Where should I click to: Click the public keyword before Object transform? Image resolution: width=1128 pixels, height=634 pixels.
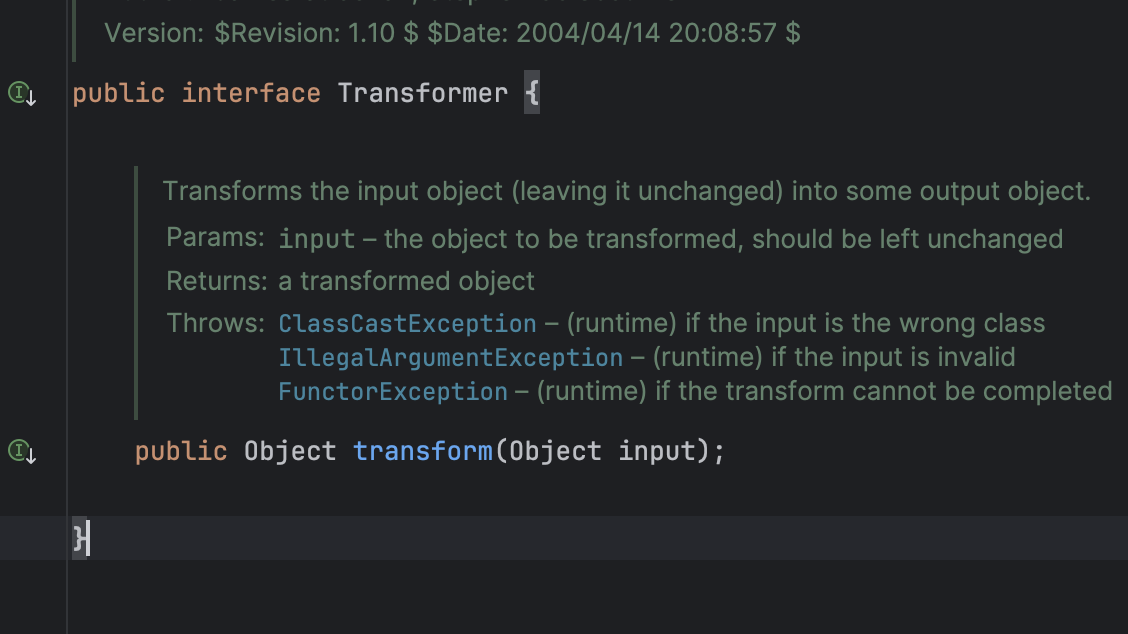pyautogui.click(x=181, y=451)
